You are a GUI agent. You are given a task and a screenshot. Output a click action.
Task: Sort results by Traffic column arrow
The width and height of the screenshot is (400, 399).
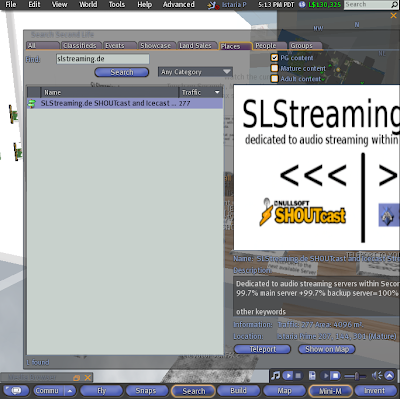point(217,92)
